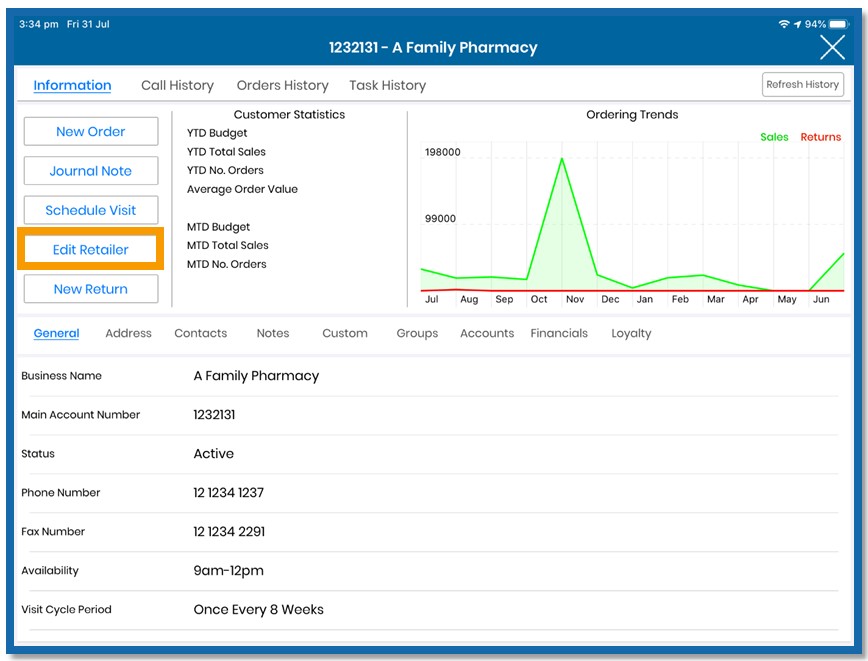Select the YTD No. Orders label
The width and height of the screenshot is (868, 661).
[x=225, y=170]
